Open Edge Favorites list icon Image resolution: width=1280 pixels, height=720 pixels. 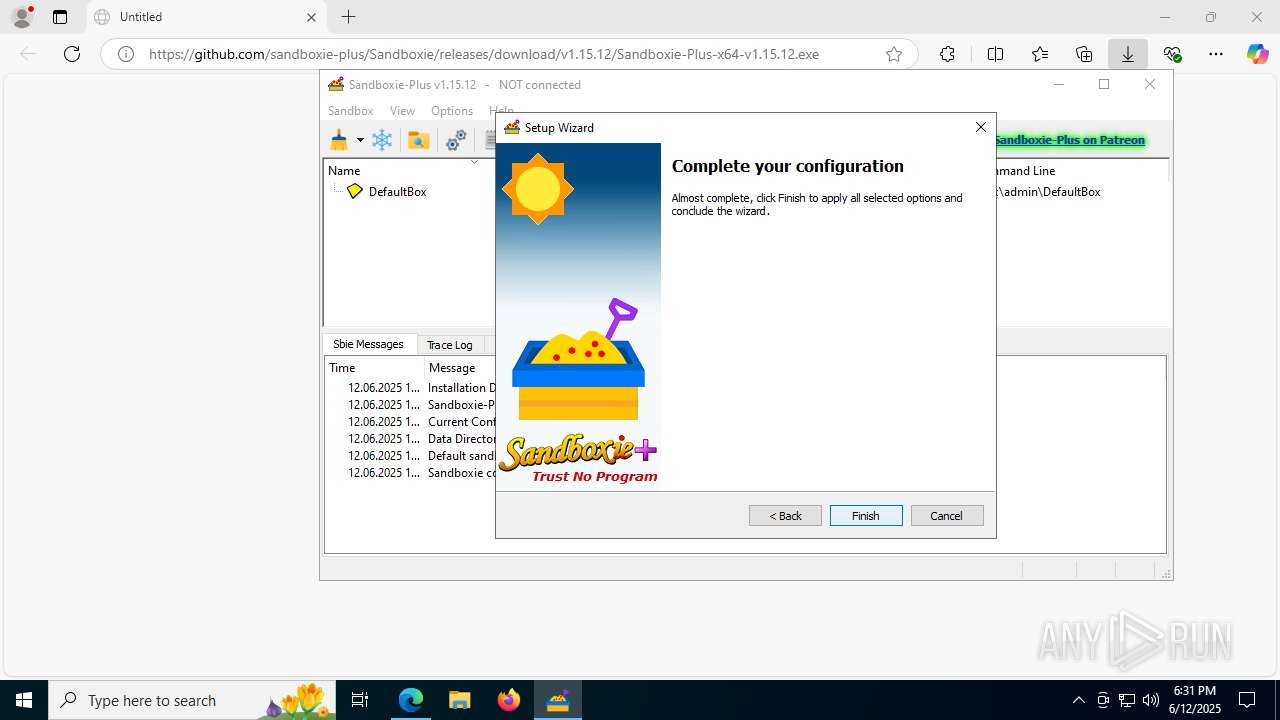click(x=1040, y=54)
